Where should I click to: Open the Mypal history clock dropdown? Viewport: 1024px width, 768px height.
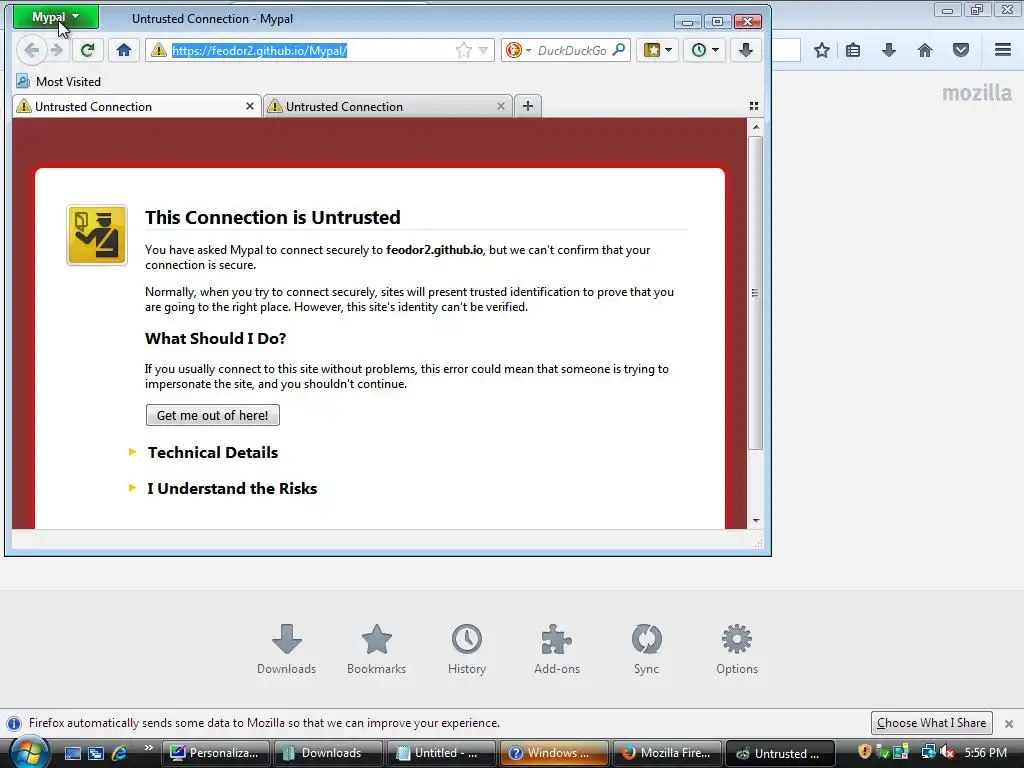pyautogui.click(x=705, y=50)
